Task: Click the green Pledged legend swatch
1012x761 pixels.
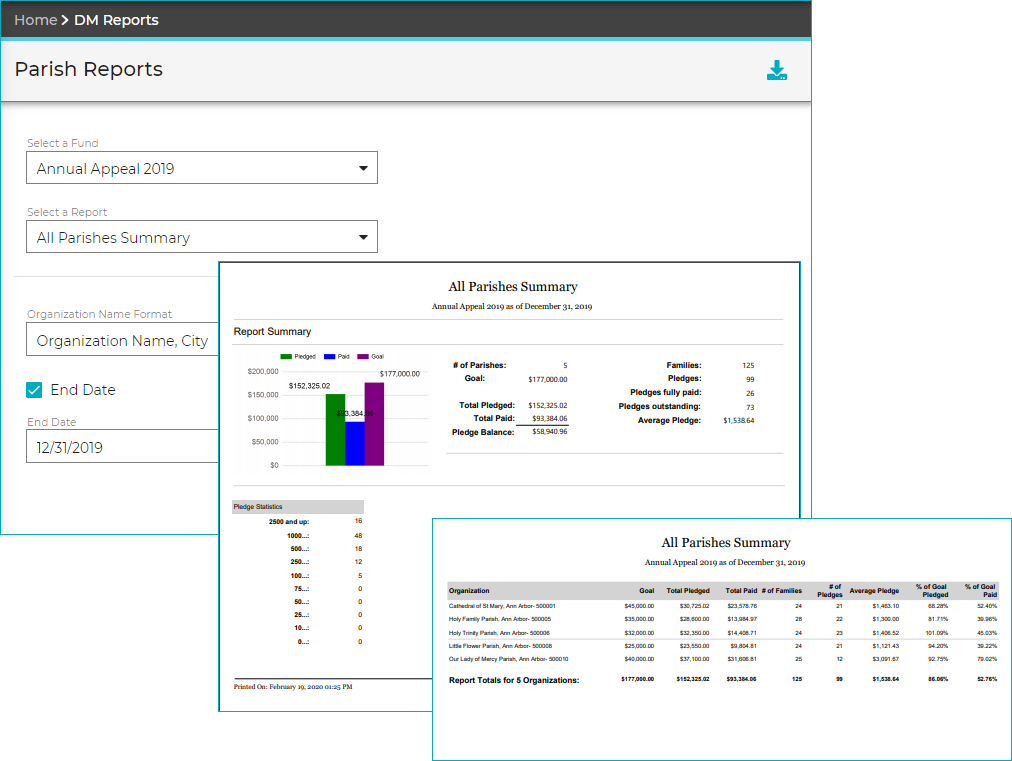Action: [286, 356]
